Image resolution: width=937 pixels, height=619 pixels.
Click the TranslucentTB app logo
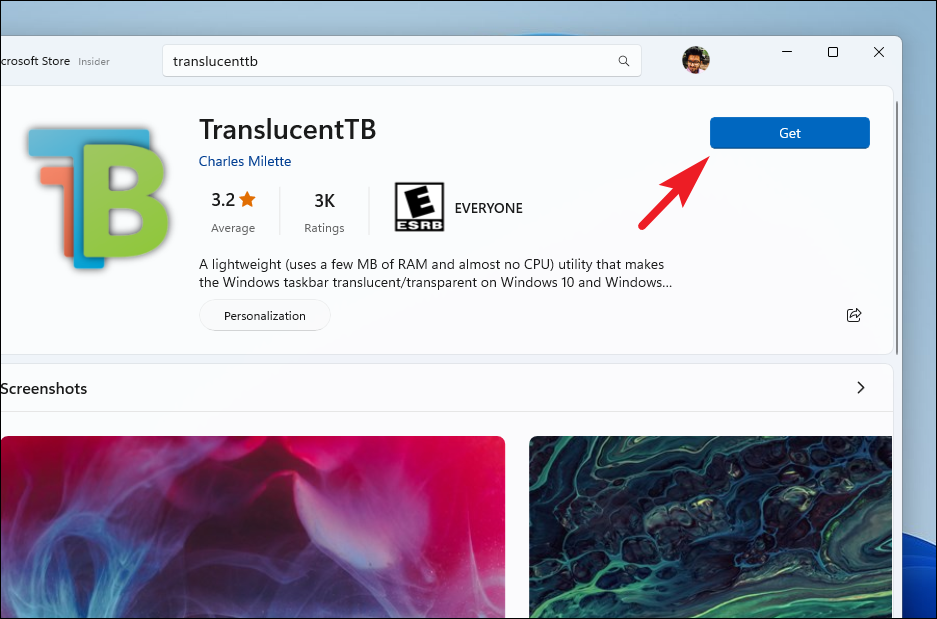click(99, 197)
